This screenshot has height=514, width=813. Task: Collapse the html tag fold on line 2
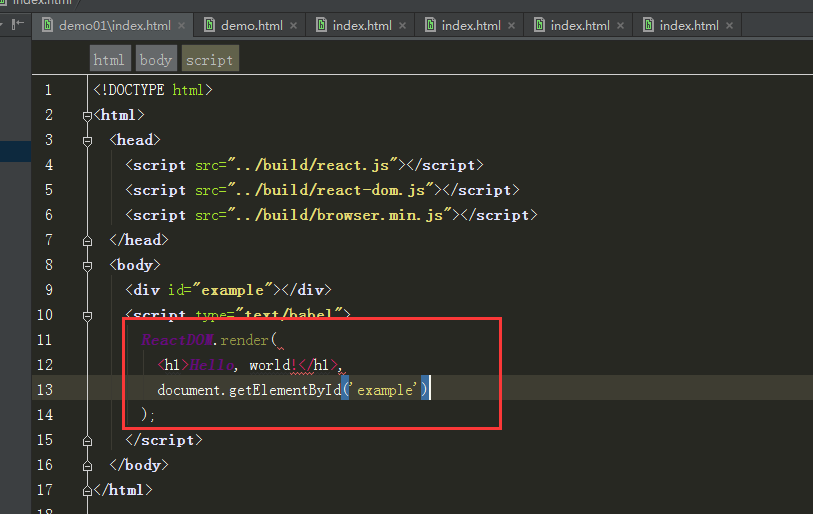tap(87, 116)
